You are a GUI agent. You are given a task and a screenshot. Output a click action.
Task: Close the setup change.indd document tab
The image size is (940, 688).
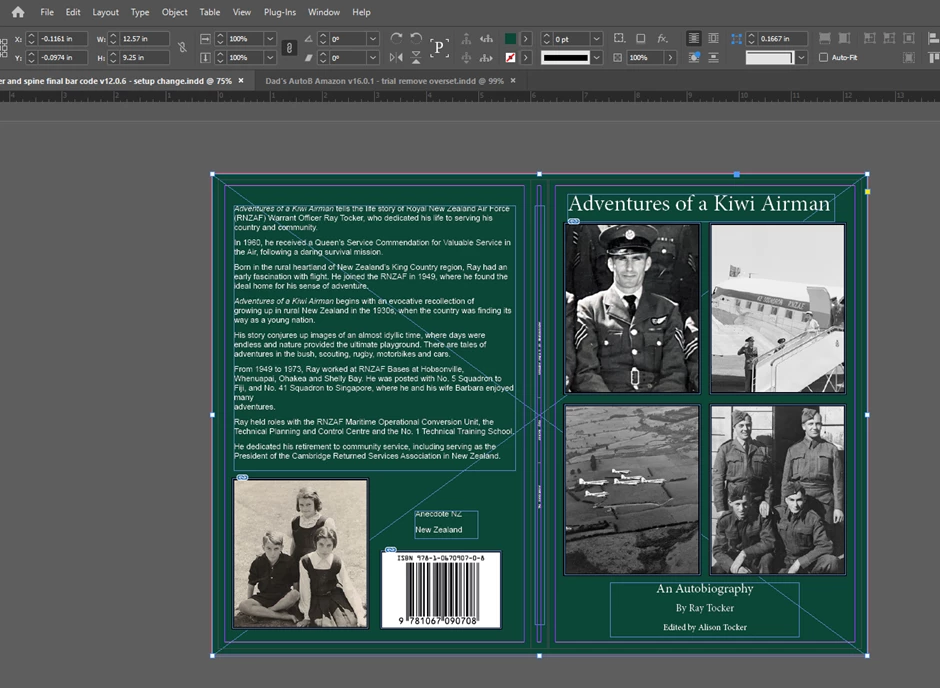(x=241, y=80)
